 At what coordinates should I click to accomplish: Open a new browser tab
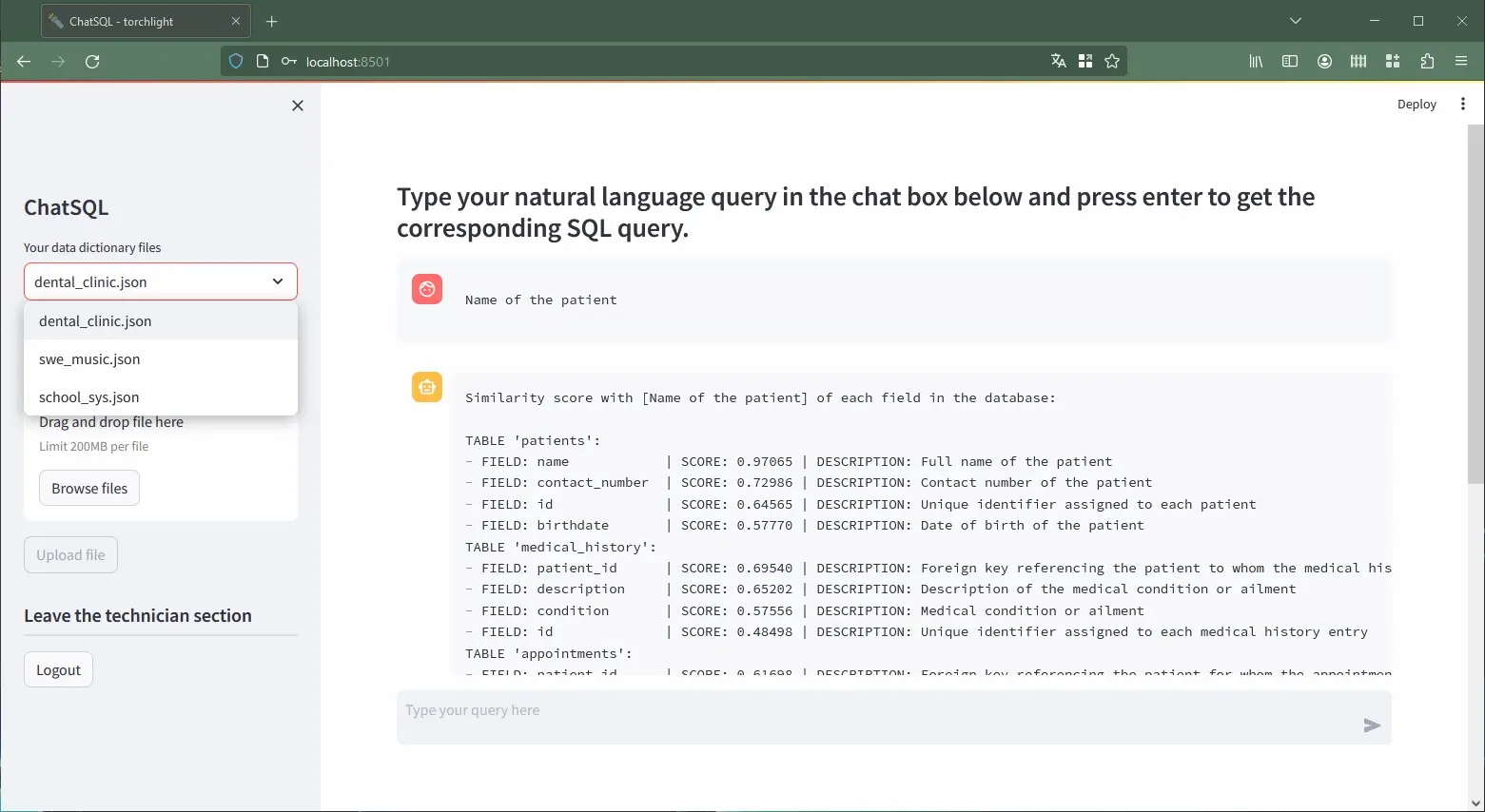point(272,21)
